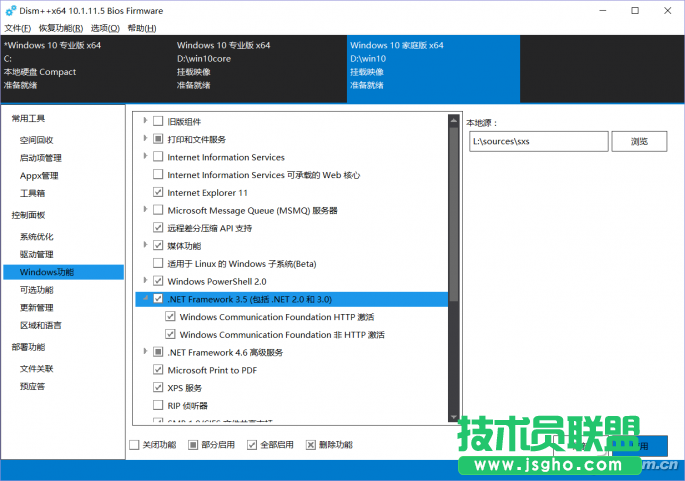This screenshot has height=481, width=685.
Task: Open 驱动管理 in the sidebar
Action: tap(37, 254)
